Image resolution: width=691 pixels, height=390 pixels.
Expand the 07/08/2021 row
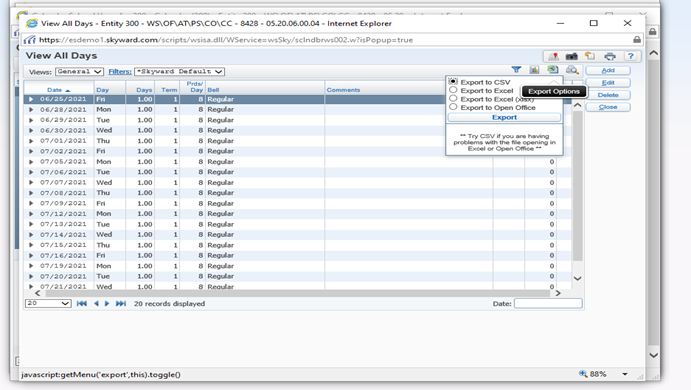[31, 193]
